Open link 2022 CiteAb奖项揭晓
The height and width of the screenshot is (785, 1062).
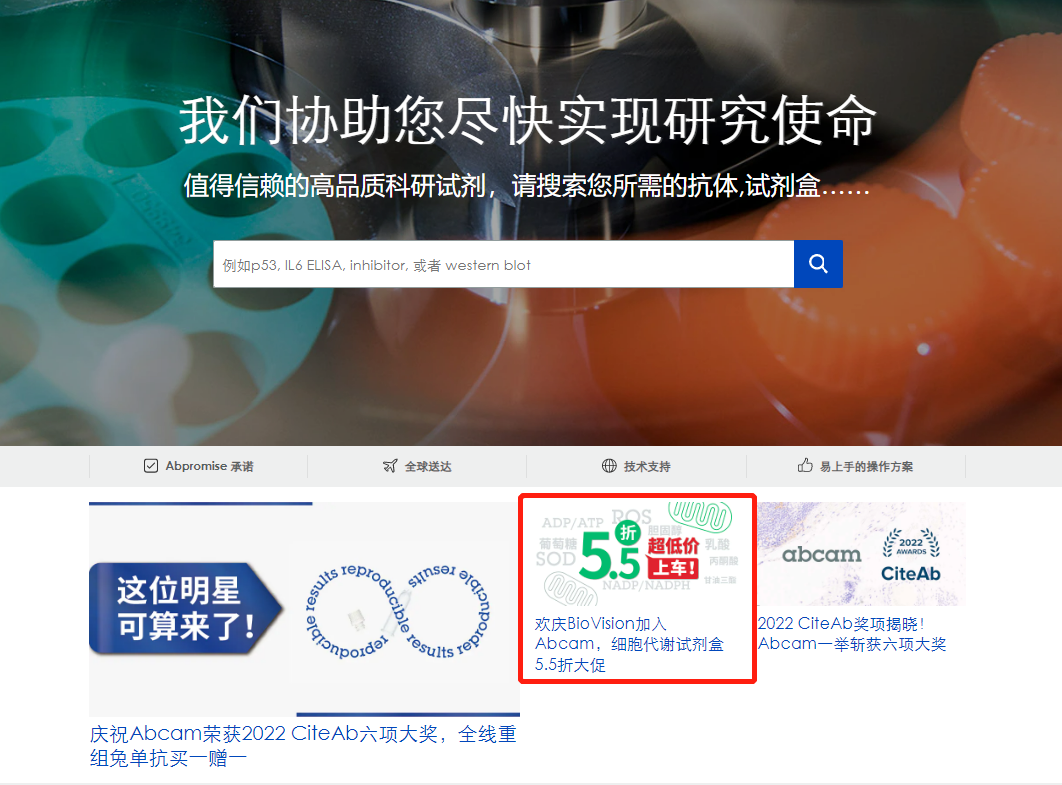click(852, 634)
